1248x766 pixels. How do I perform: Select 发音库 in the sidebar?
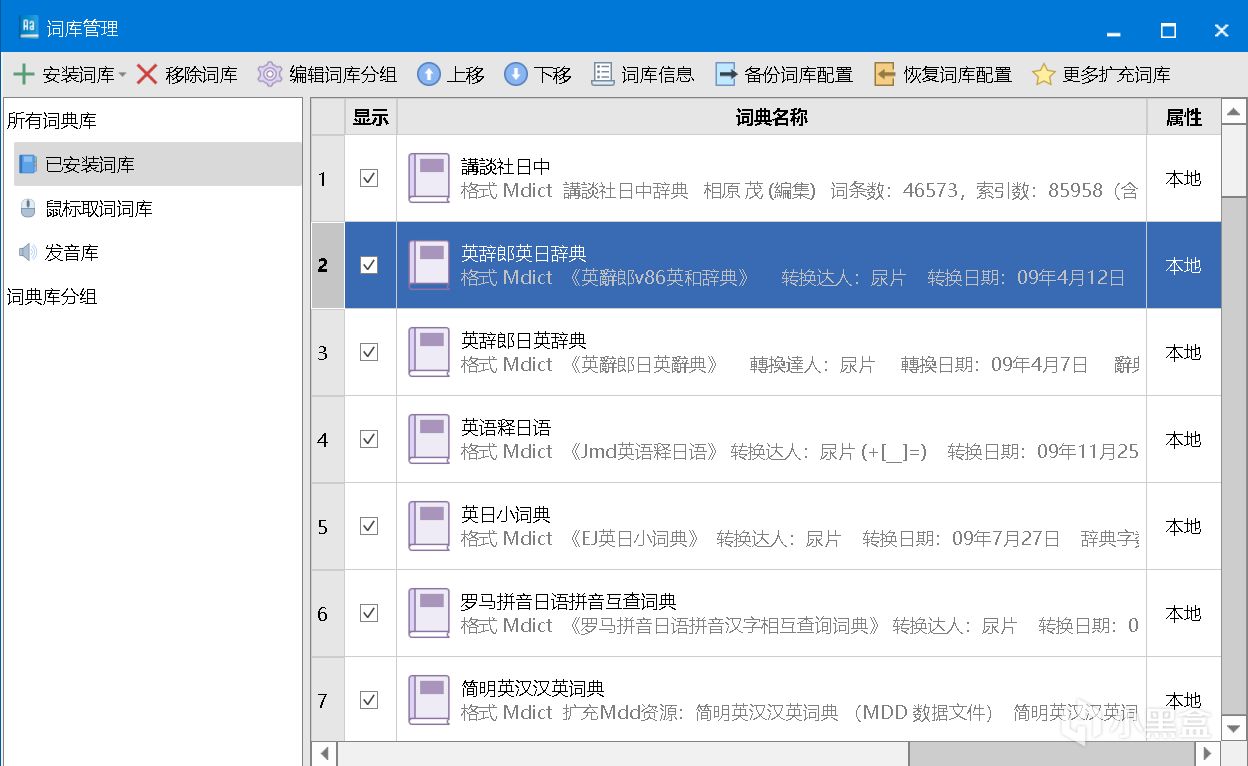[x=72, y=253]
